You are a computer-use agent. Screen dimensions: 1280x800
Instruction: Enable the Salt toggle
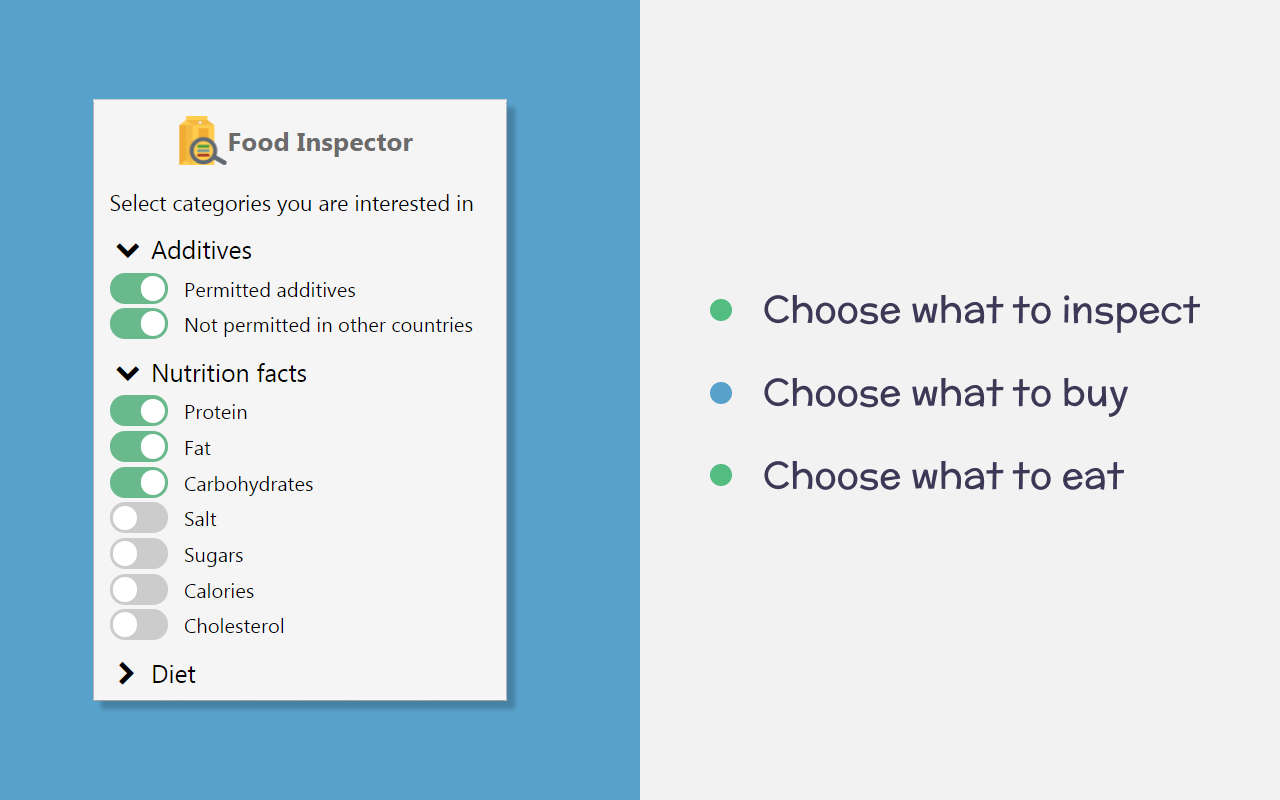[139, 518]
